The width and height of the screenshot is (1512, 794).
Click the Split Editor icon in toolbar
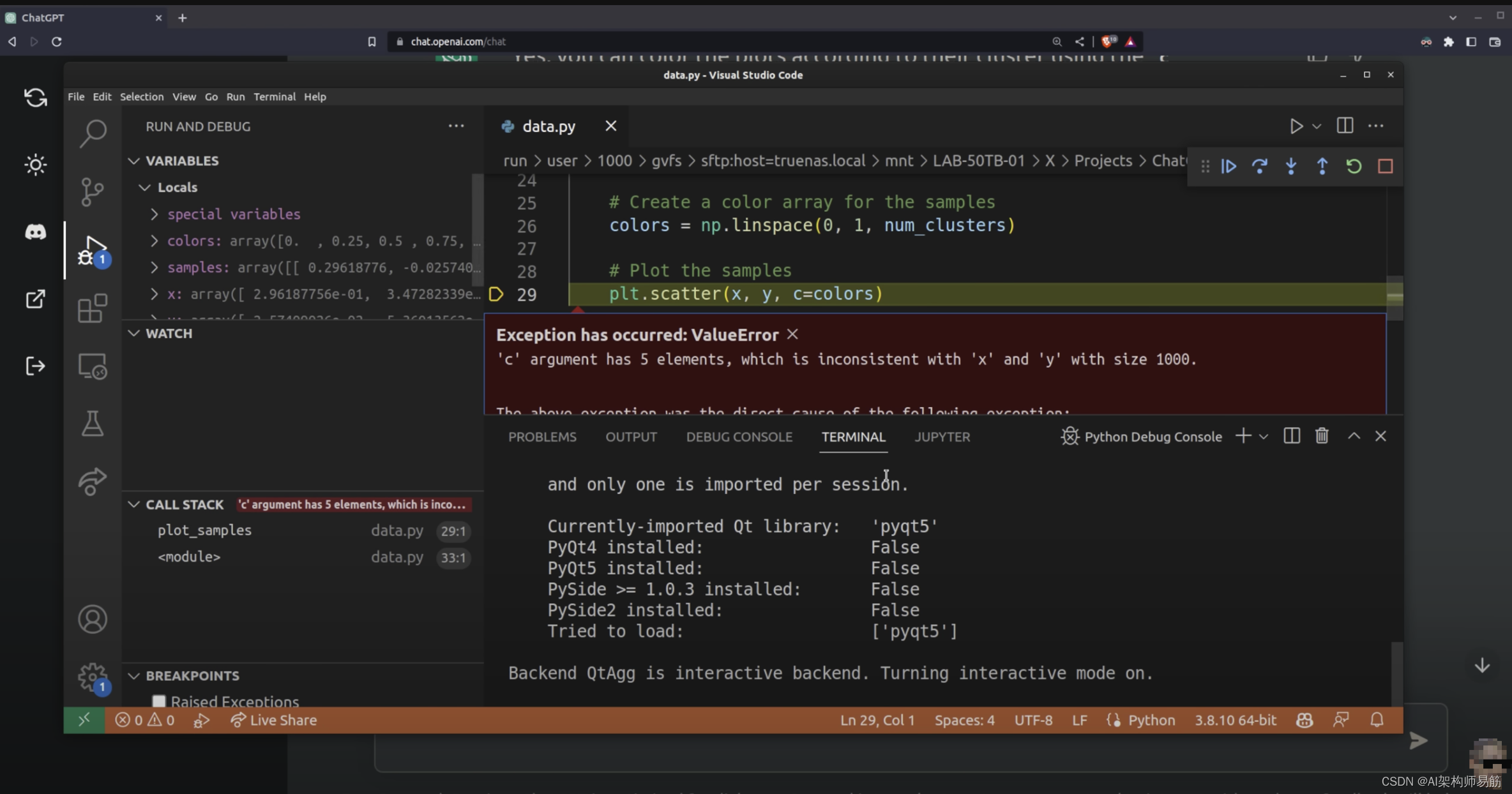tap(1344, 125)
